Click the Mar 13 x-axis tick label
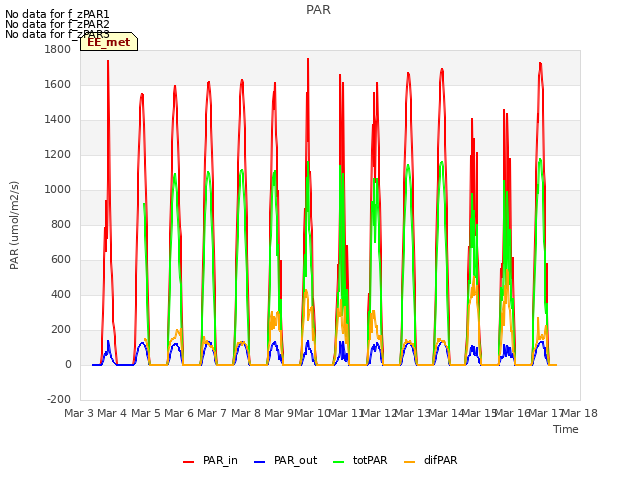This screenshot has height=480, width=640. click(412, 413)
